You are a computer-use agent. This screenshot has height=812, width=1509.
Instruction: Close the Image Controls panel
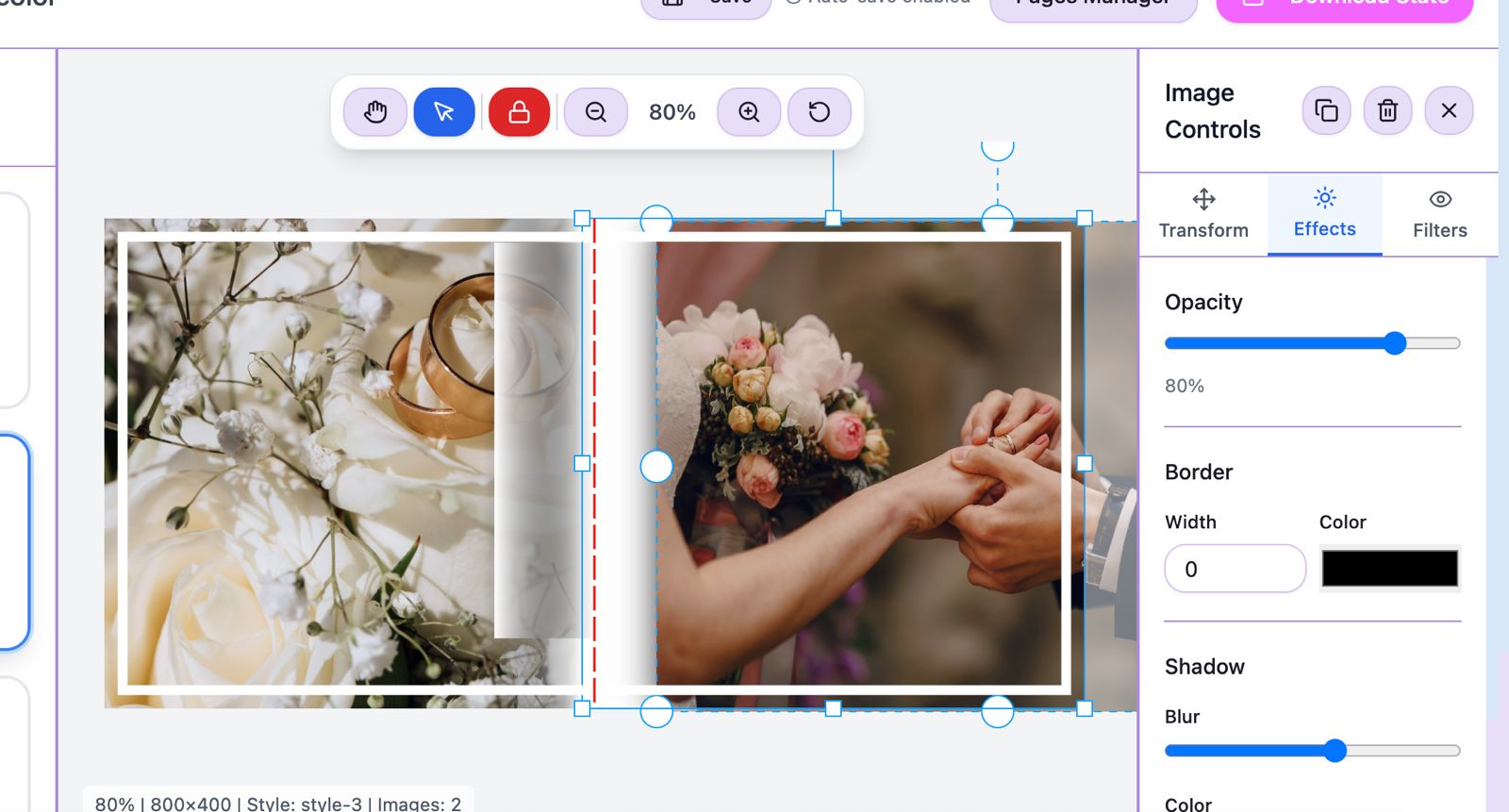[1449, 110]
